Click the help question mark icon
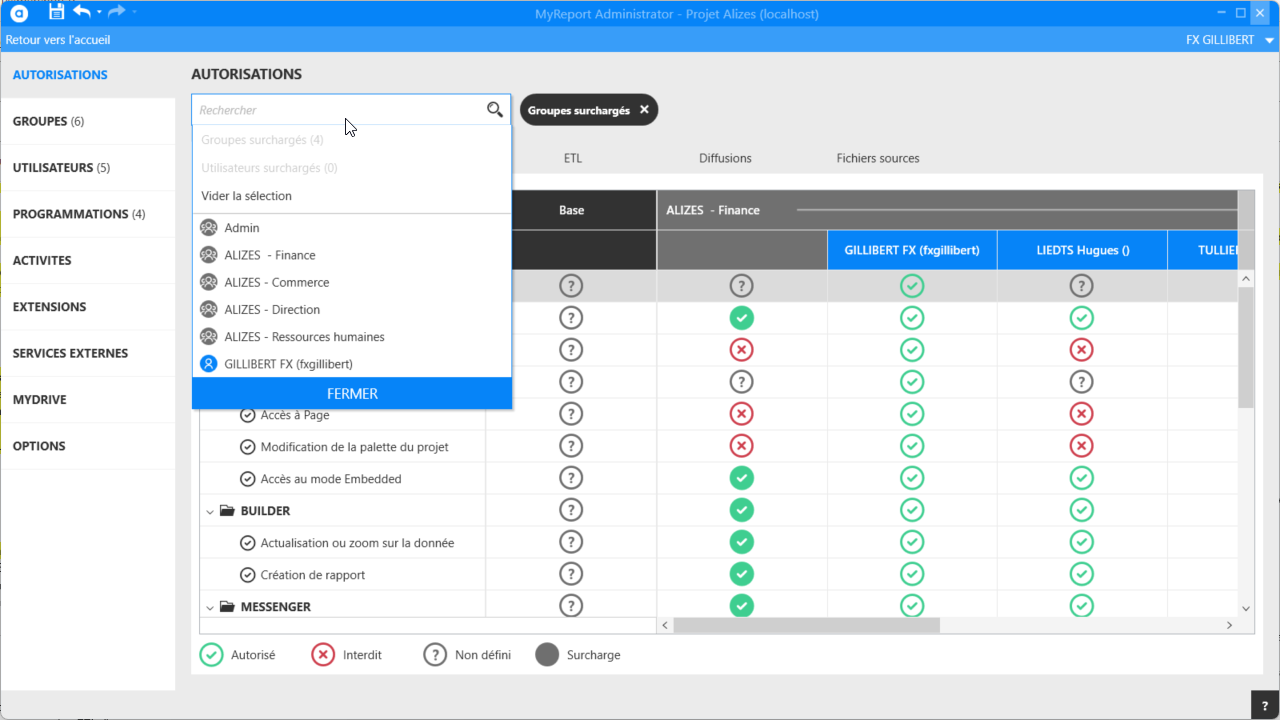 (x=1265, y=705)
